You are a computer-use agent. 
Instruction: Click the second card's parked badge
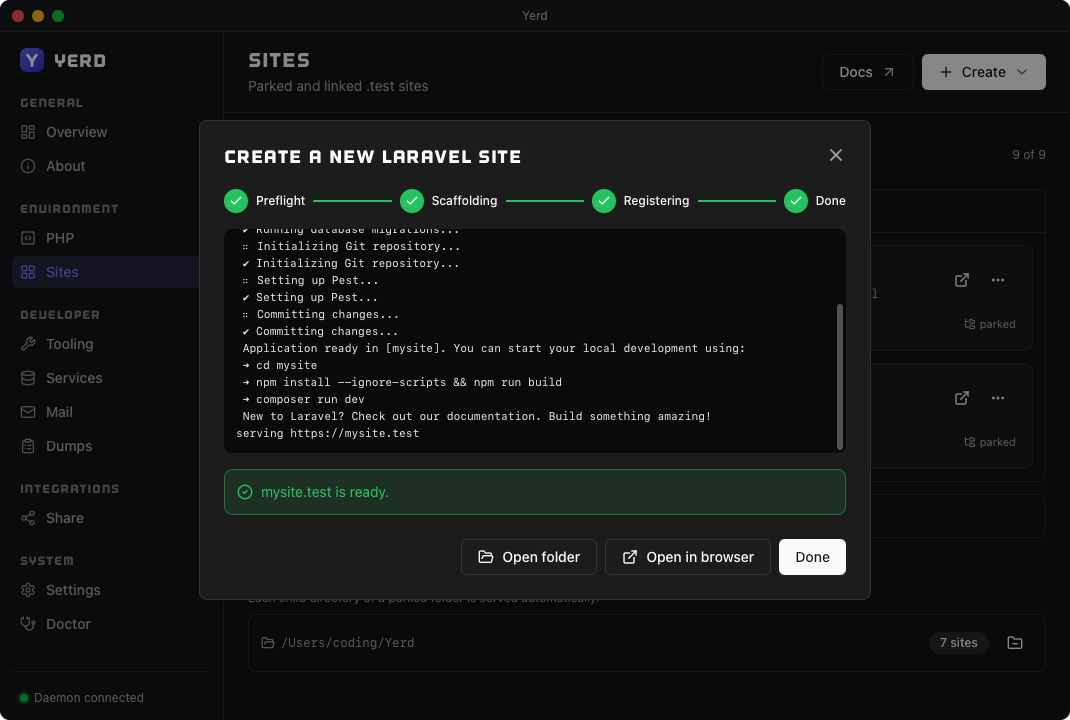[x=990, y=442]
